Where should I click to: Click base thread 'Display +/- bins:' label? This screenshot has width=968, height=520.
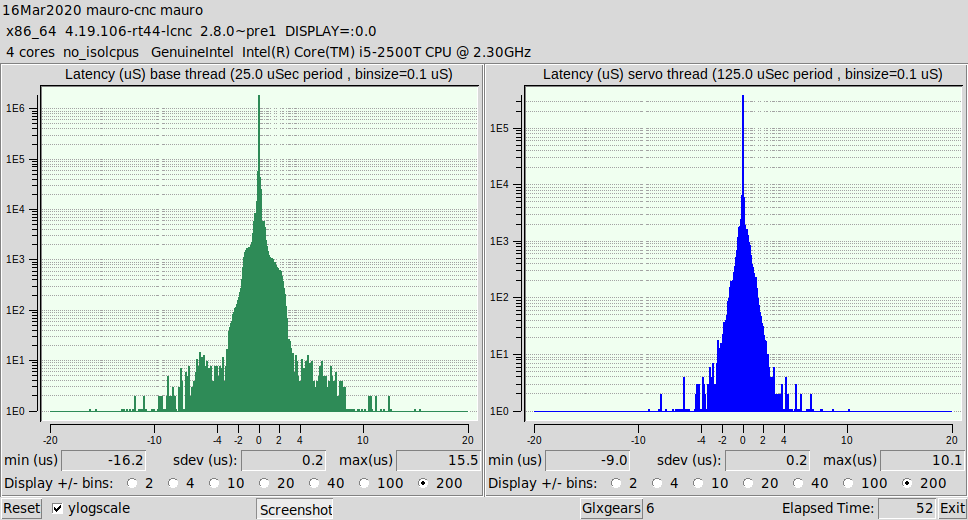(59, 483)
